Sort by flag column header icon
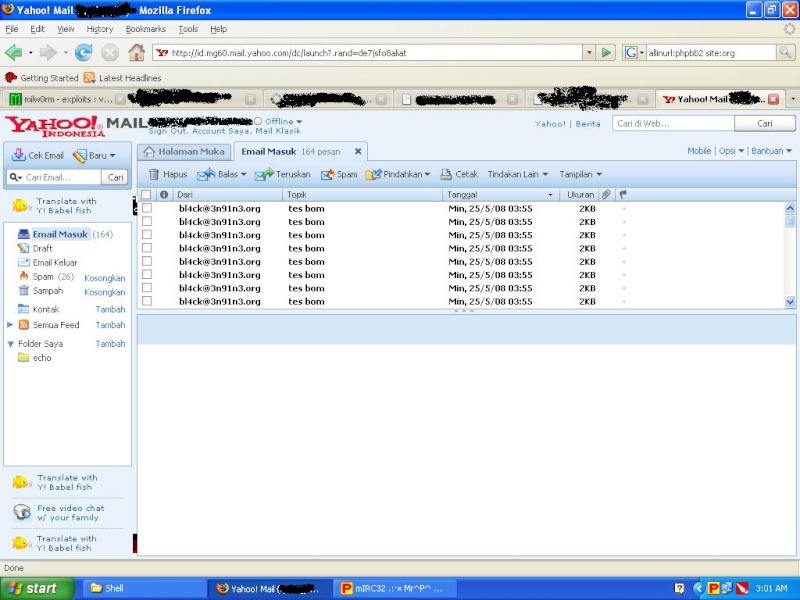The height and width of the screenshot is (600, 800). (x=623, y=194)
